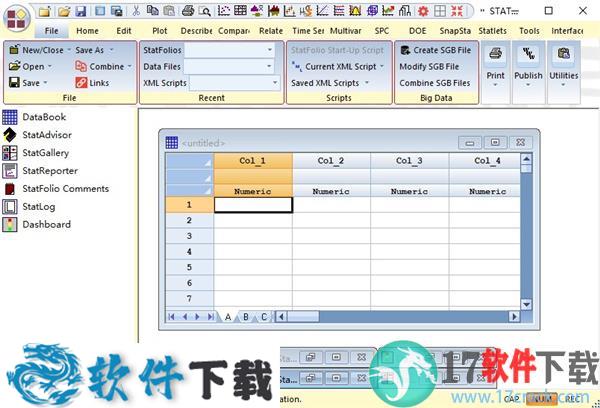Viewport: 600px width, 408px height.
Task: Click the red gear settings icon
Action: (x=423, y=11)
